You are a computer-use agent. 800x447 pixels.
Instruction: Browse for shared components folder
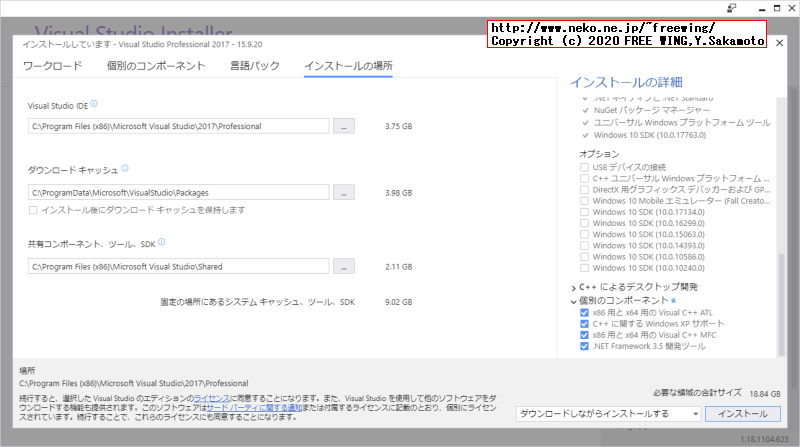(344, 266)
